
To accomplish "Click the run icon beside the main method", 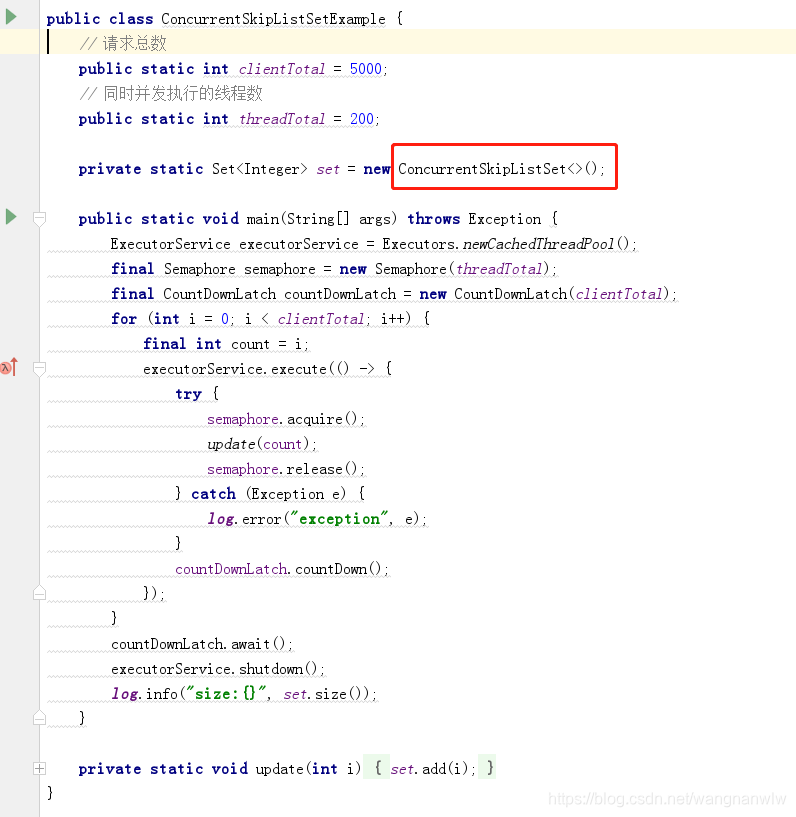I will coord(11,217).
